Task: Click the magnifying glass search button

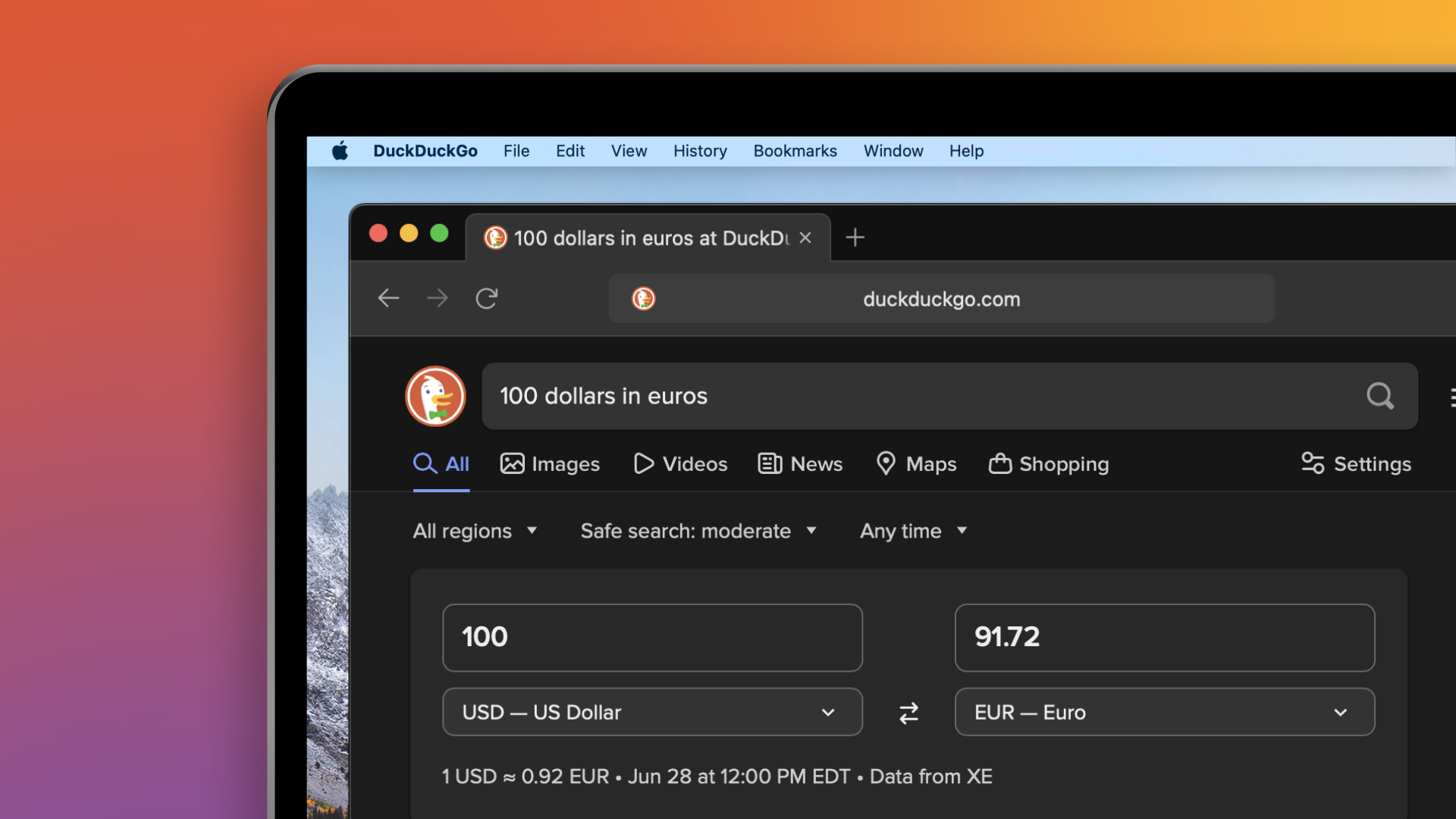Action: click(x=1380, y=396)
